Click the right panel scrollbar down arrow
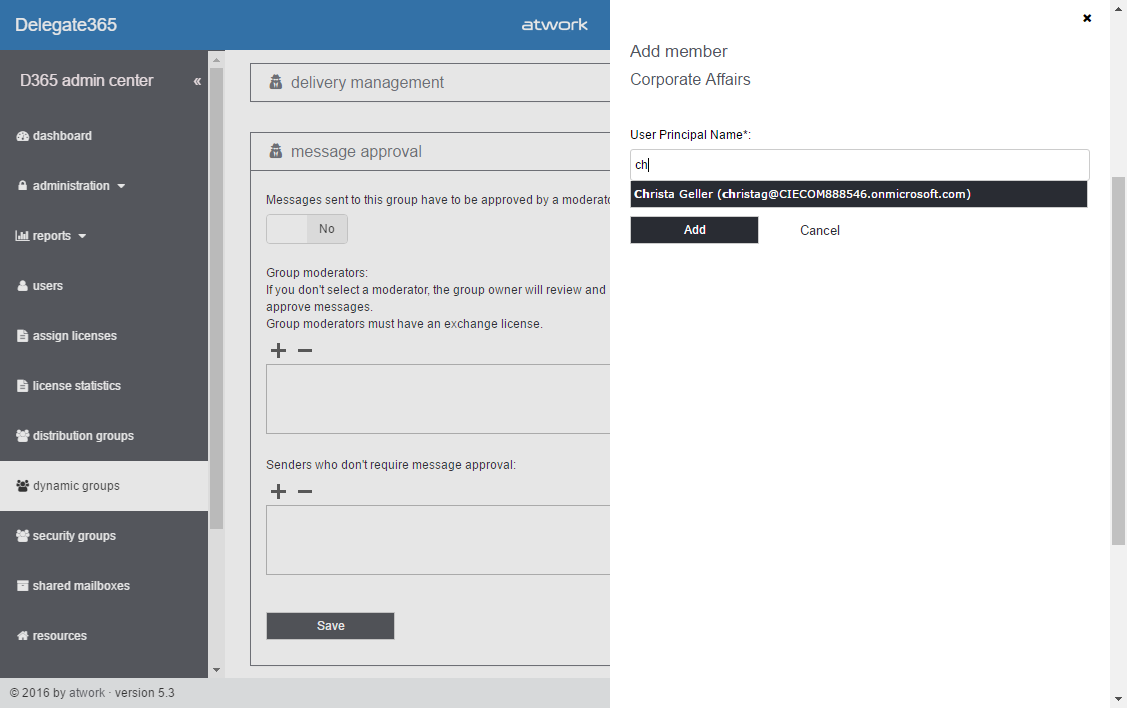The height and width of the screenshot is (708, 1127). point(1118,699)
